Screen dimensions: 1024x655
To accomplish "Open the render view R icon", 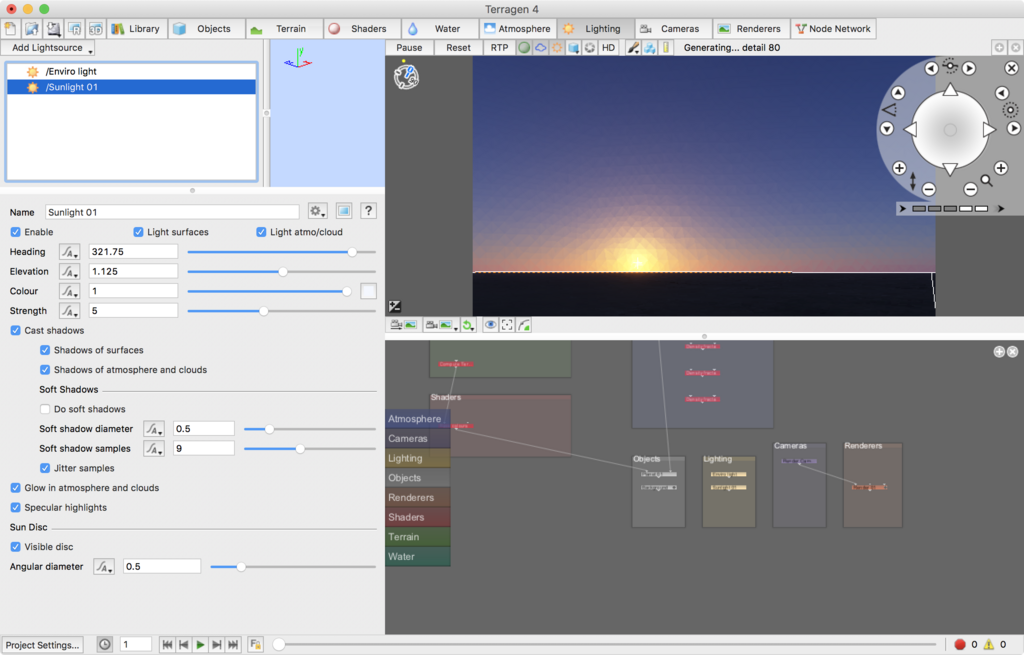I will pos(74,29).
